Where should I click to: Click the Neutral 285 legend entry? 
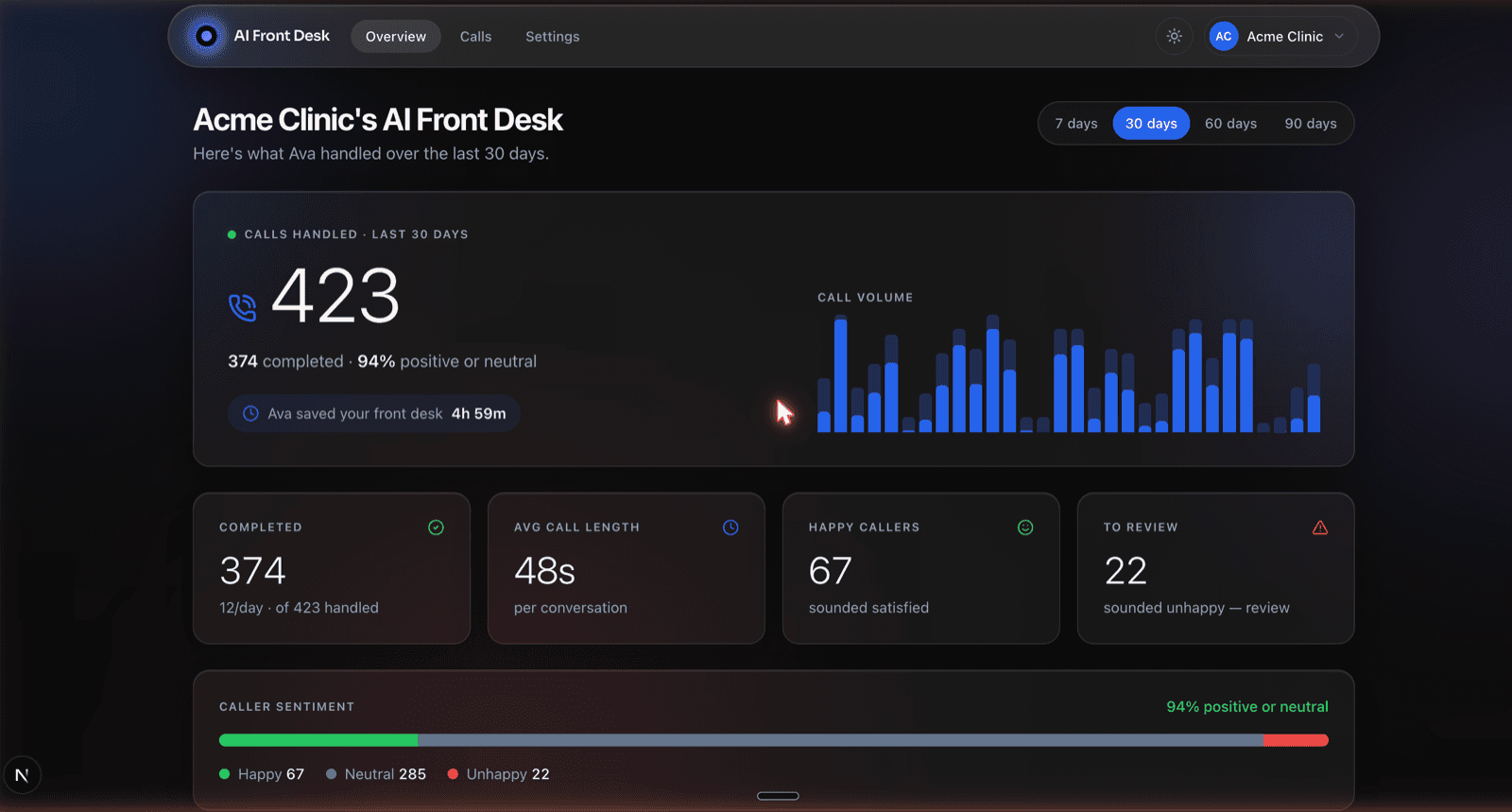[376, 774]
